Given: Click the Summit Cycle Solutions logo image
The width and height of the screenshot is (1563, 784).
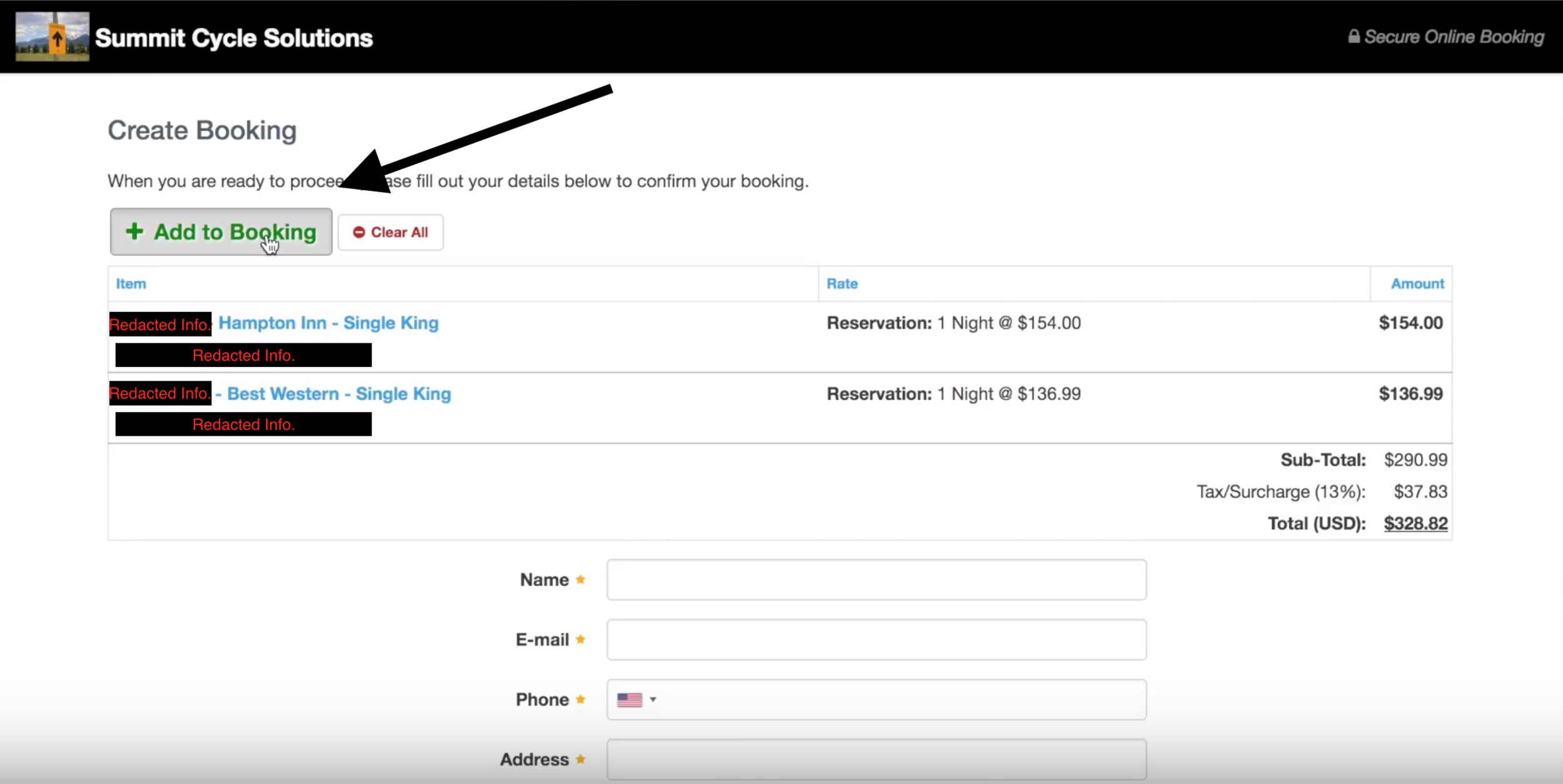Looking at the screenshot, I should pos(53,36).
